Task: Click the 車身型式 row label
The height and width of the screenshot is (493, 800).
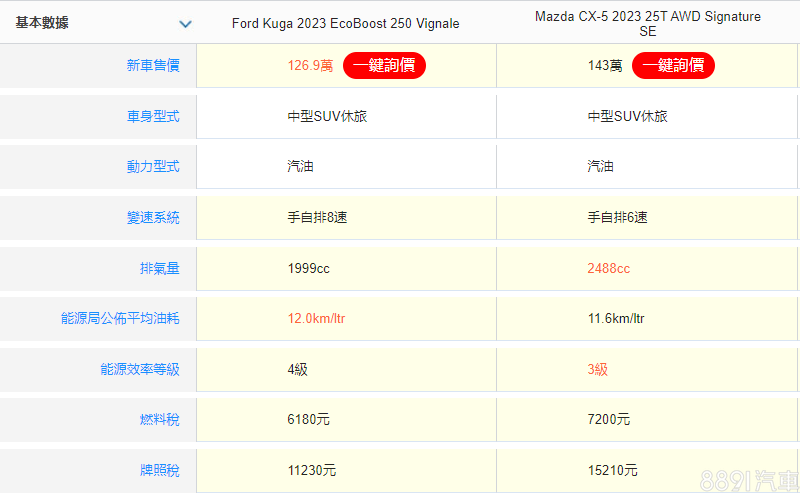Action: click(x=153, y=116)
